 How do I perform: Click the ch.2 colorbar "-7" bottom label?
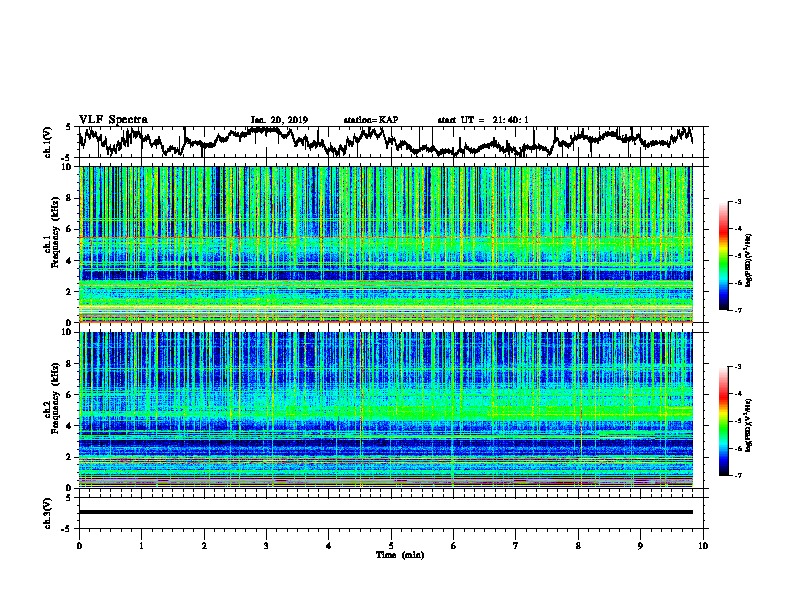(x=737, y=476)
